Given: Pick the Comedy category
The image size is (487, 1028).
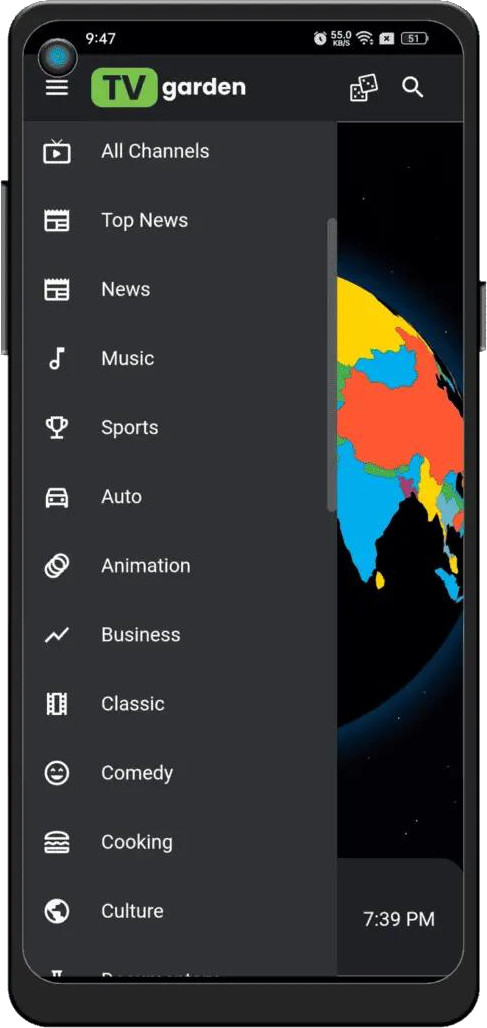Looking at the screenshot, I should point(180,773).
